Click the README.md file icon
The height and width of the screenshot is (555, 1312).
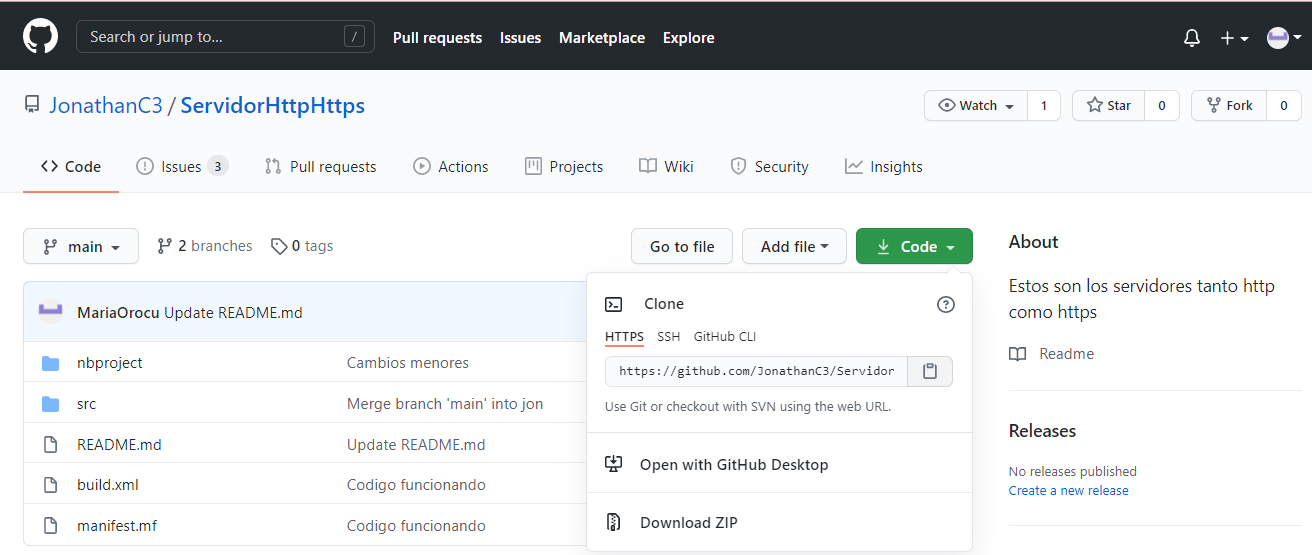(x=50, y=445)
